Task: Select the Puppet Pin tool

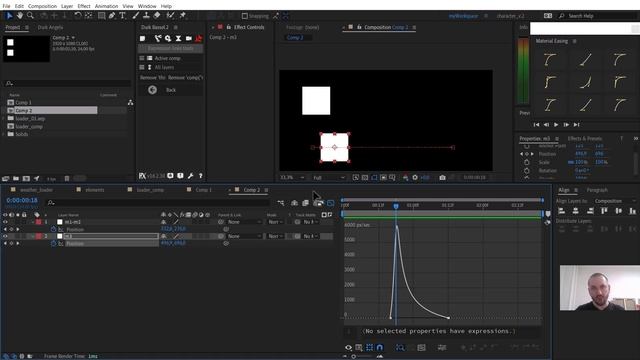Action: [x=182, y=16]
